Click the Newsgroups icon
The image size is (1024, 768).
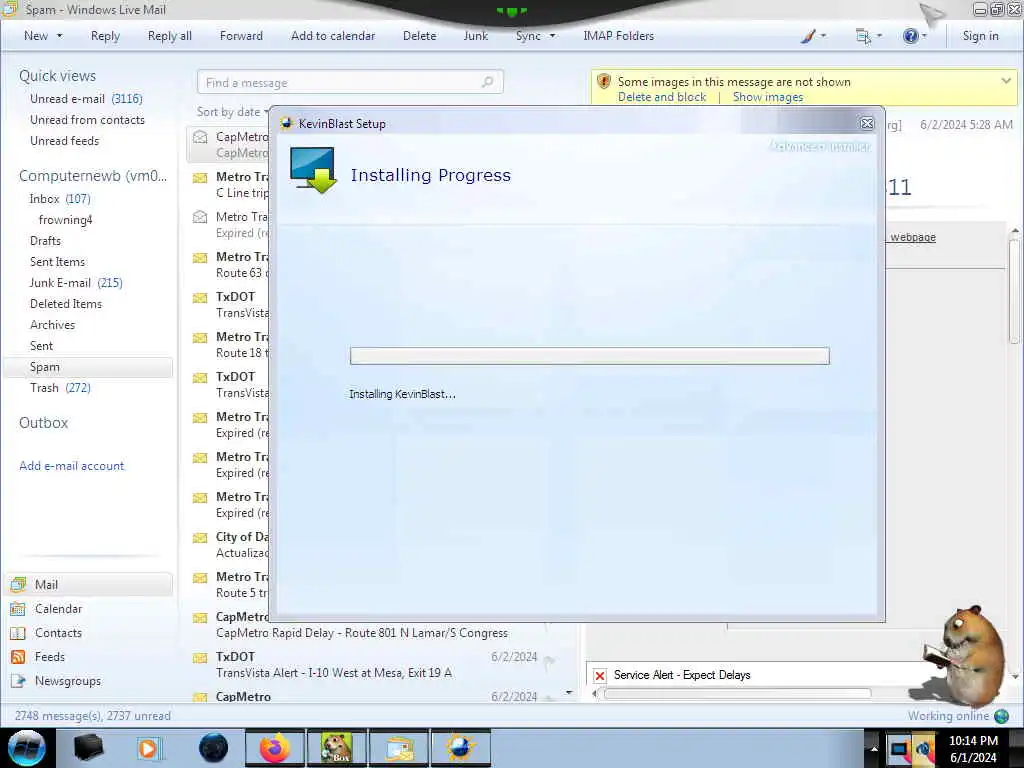pos(18,680)
